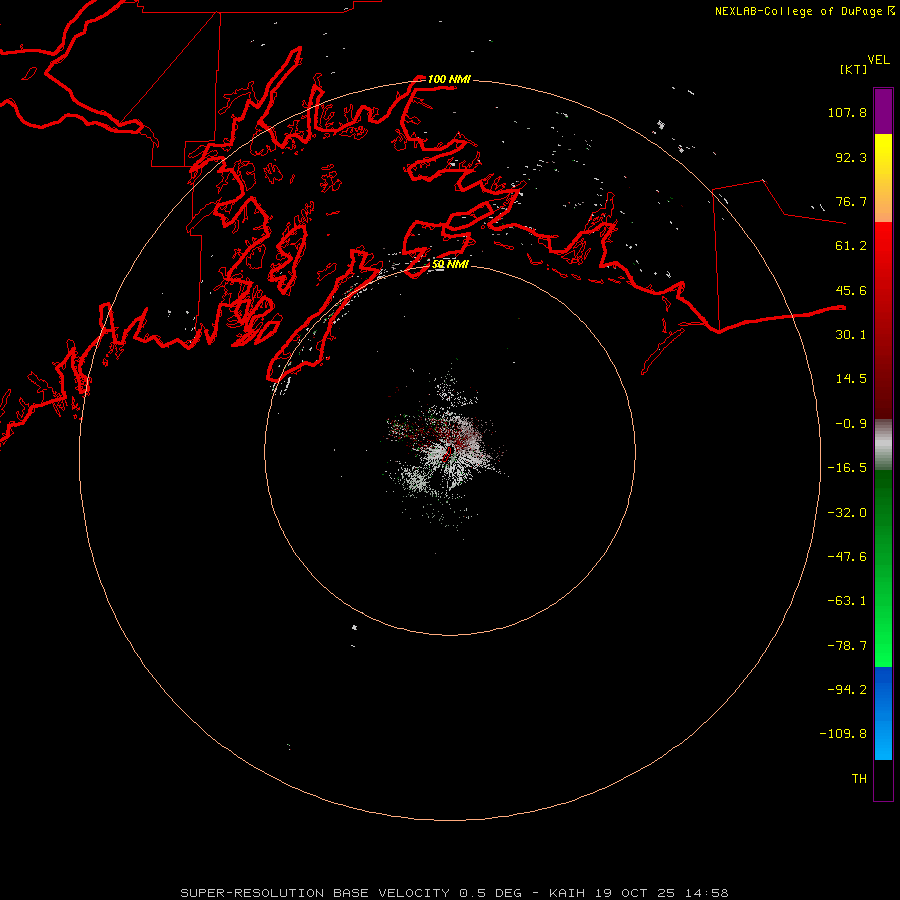Click the 92.3 velocity scale value
This screenshot has height=900, width=900.
coord(851,157)
